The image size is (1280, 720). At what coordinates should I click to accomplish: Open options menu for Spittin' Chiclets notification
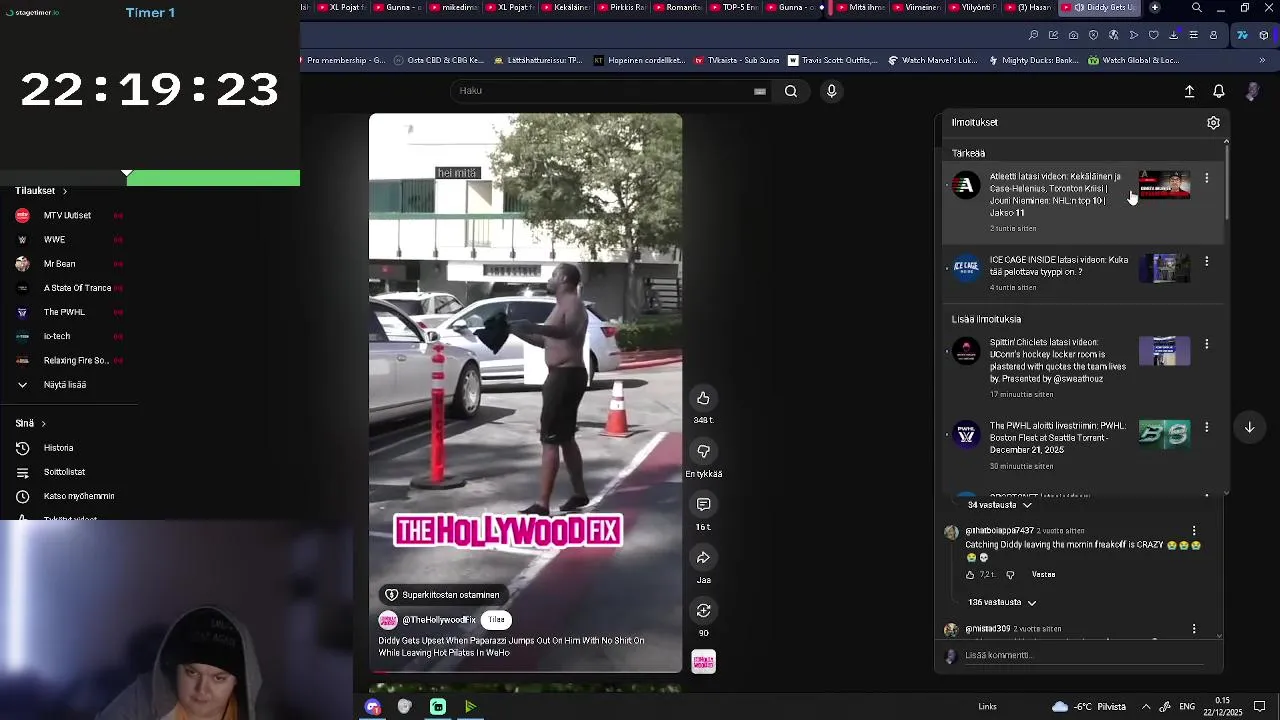click(x=1206, y=344)
